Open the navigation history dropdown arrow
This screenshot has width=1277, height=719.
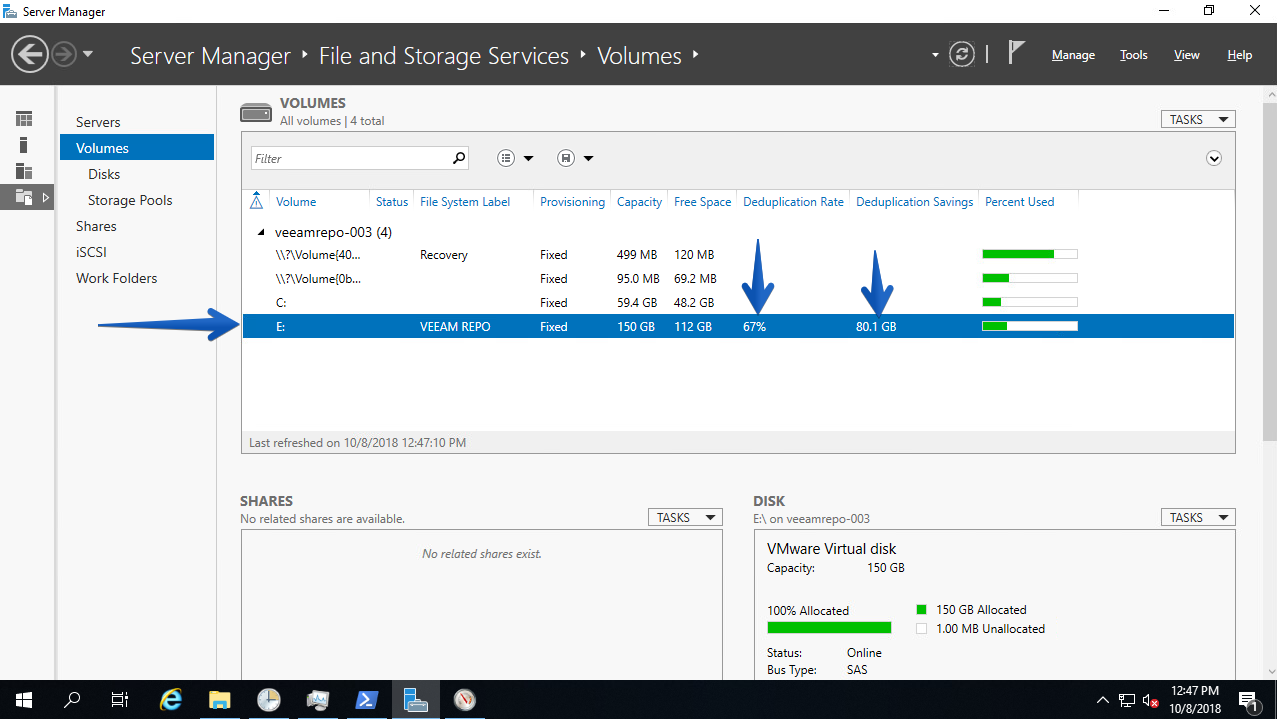[x=88, y=54]
